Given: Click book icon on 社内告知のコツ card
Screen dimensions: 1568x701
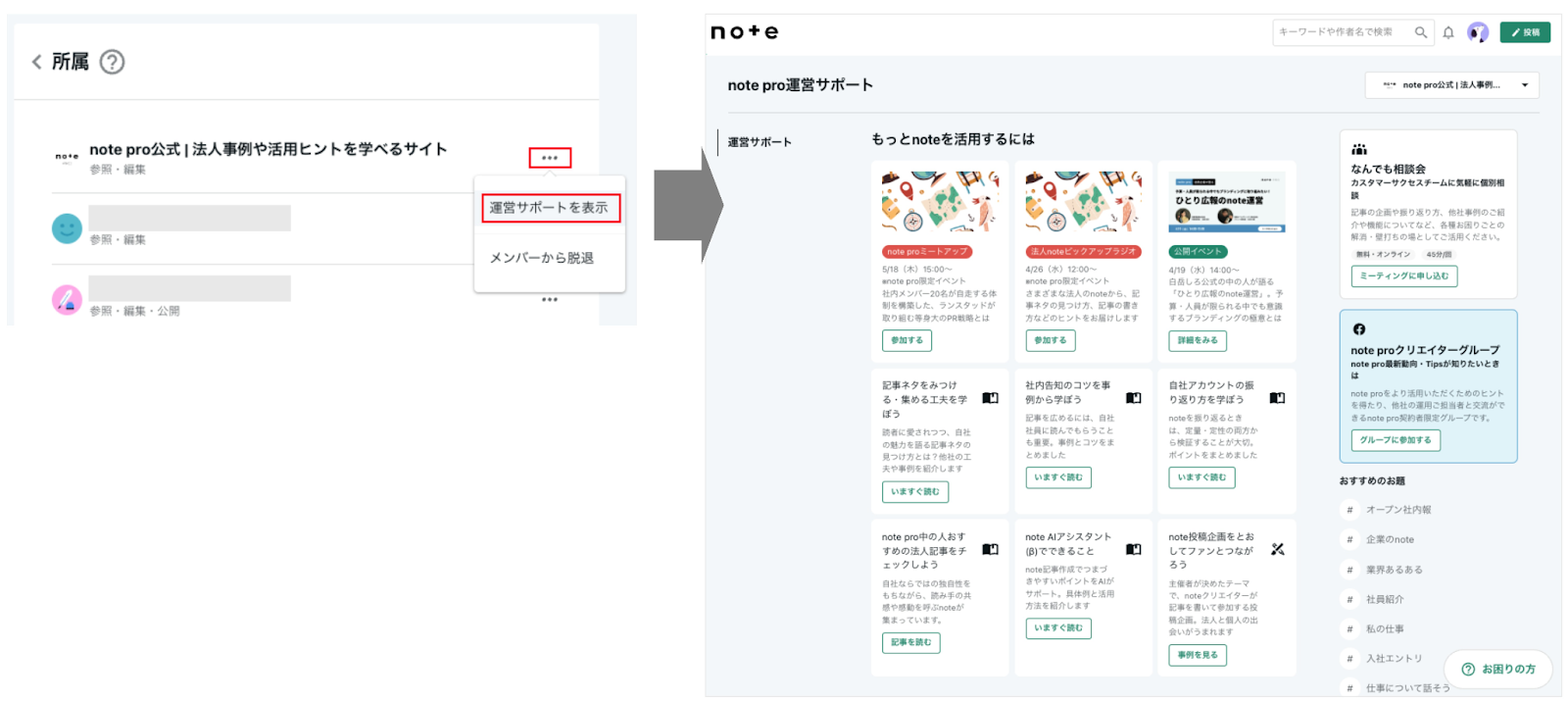Looking at the screenshot, I should [1134, 398].
